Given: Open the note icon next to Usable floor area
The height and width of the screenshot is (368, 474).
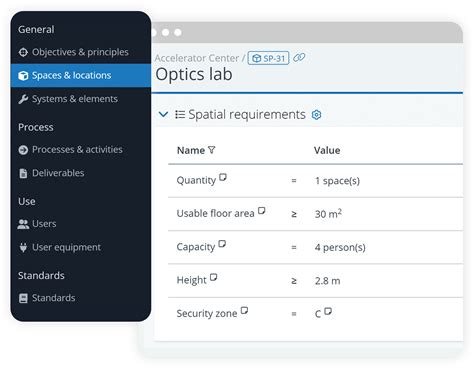Looking at the screenshot, I should (x=262, y=210).
